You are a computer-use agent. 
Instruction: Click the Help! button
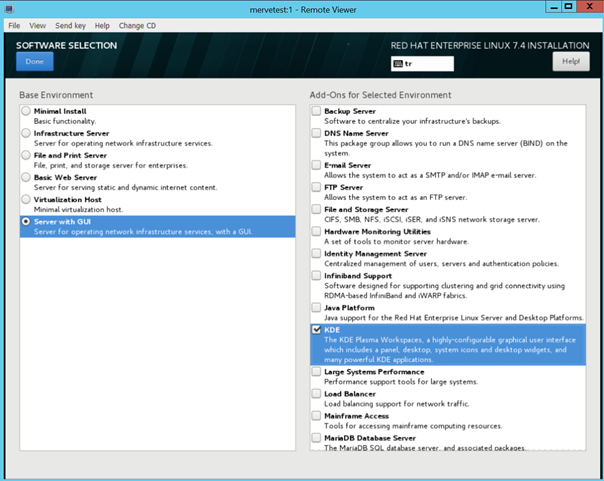click(571, 62)
